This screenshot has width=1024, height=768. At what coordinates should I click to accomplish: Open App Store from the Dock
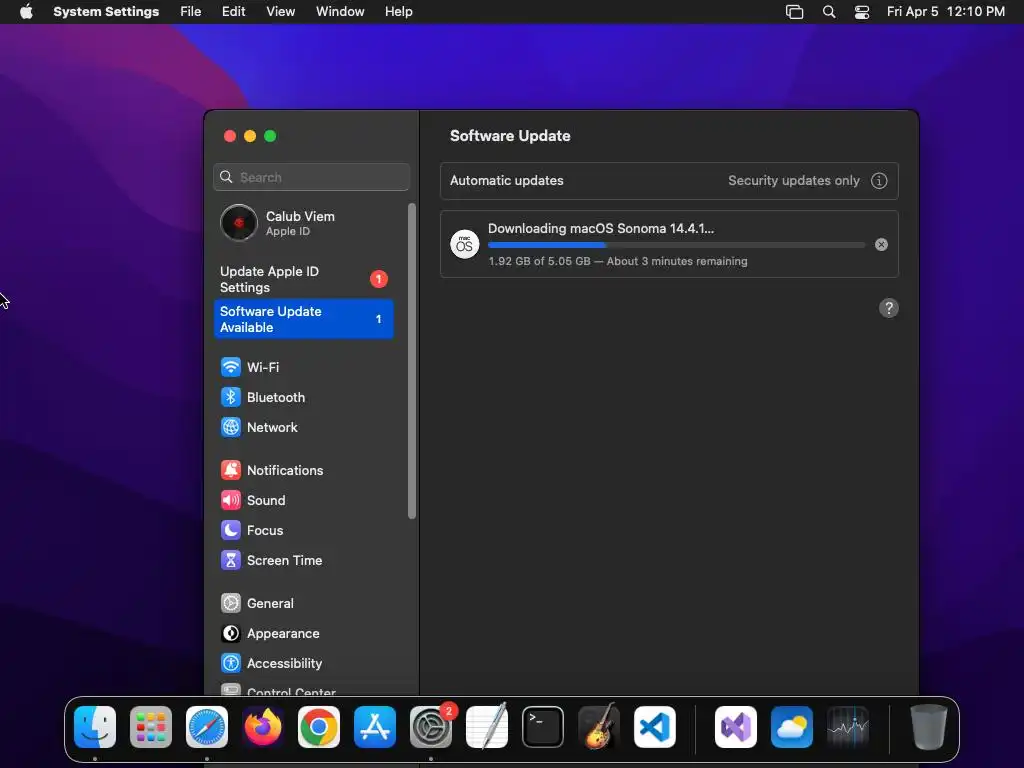click(375, 727)
